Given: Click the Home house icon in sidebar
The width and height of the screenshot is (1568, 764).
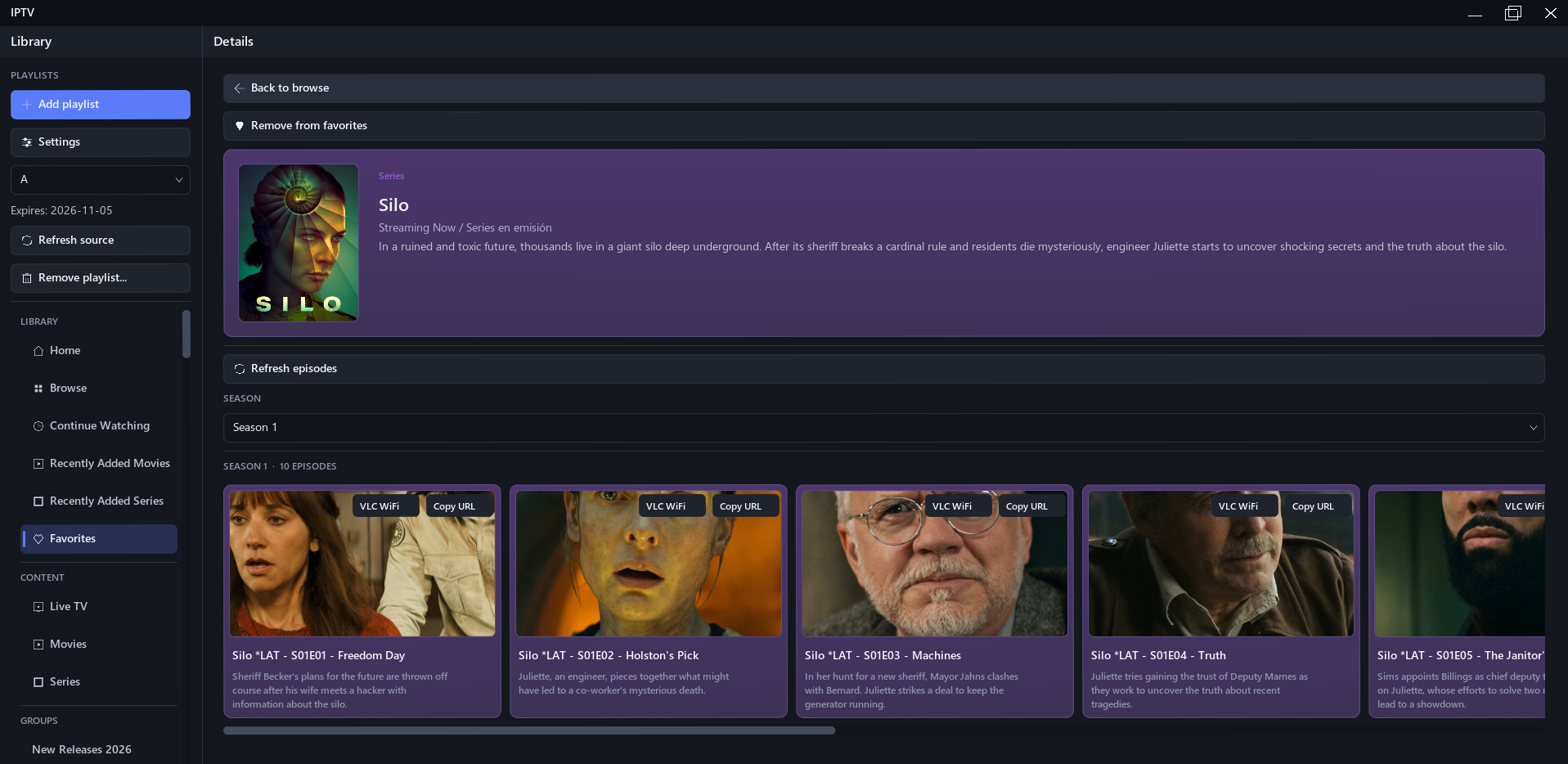Looking at the screenshot, I should (x=38, y=351).
